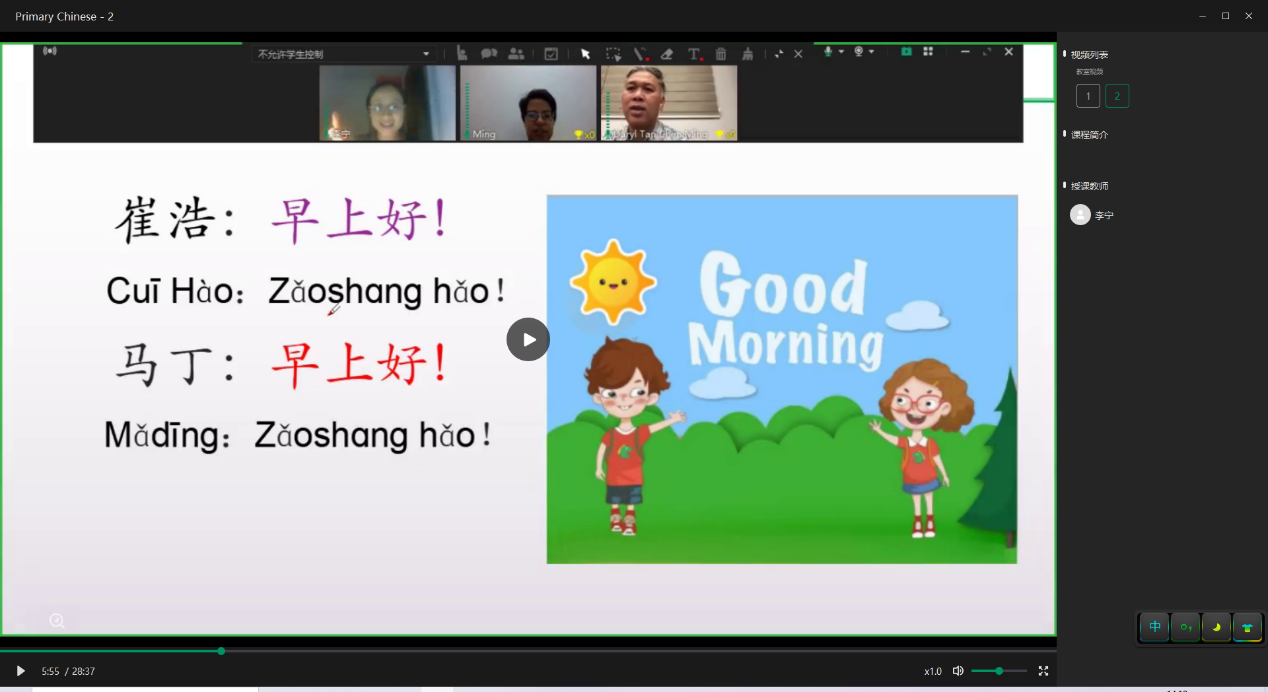
Task: Expand the microphone options arrow
Action: coord(841,52)
